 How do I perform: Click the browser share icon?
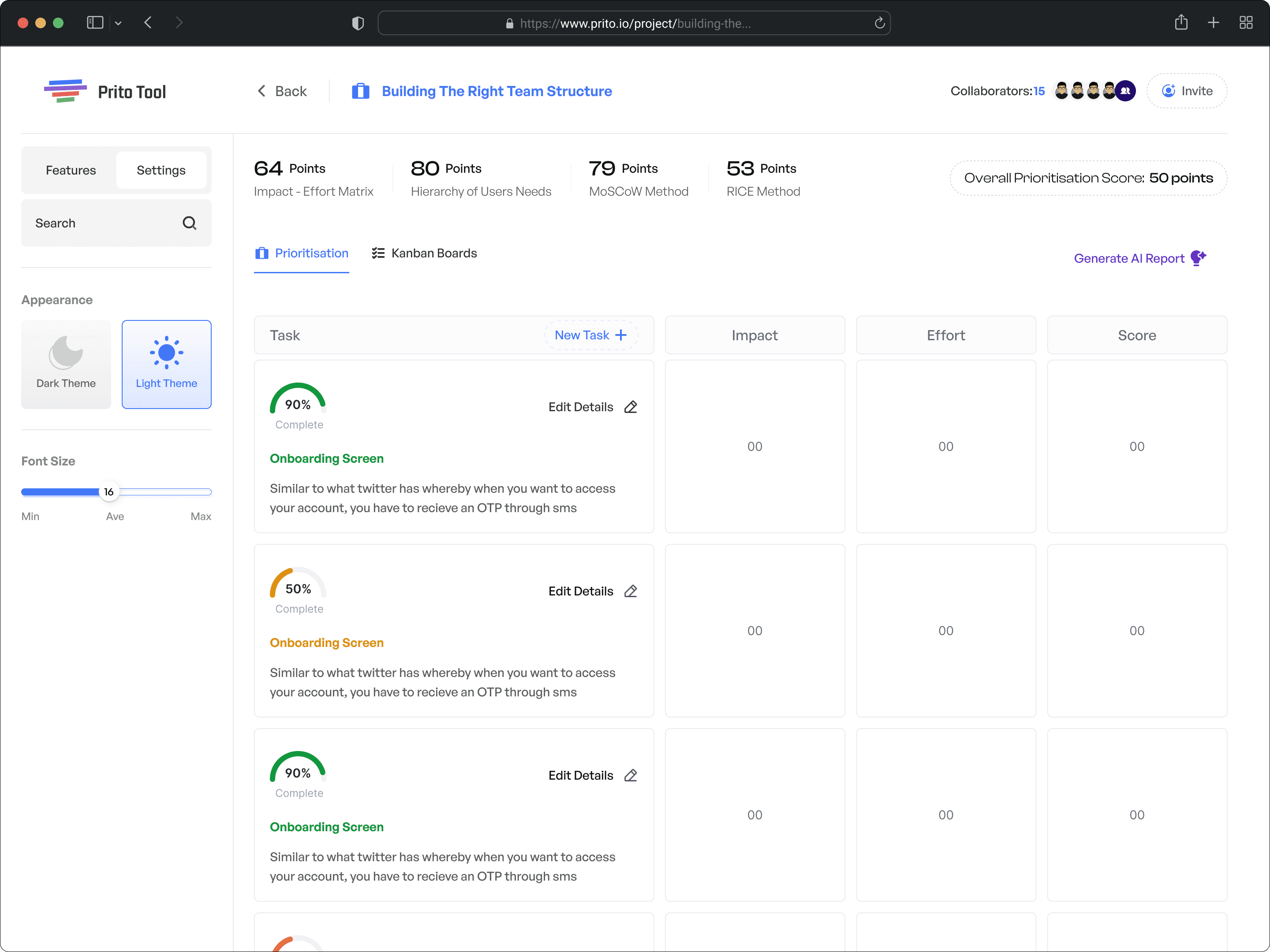[x=1181, y=23]
